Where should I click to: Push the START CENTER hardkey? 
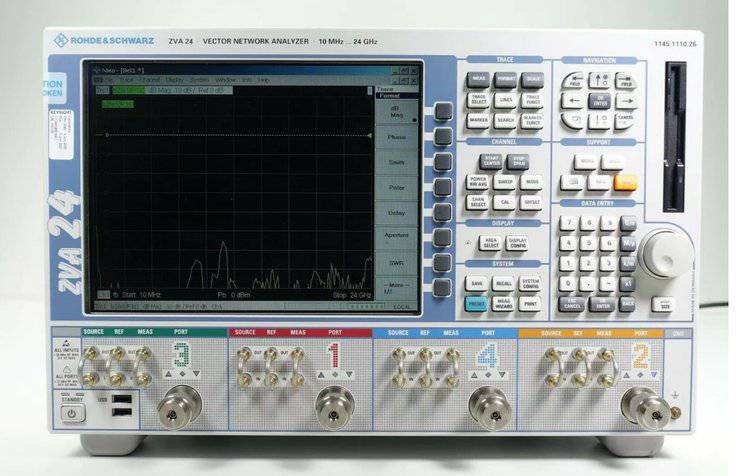491,162
